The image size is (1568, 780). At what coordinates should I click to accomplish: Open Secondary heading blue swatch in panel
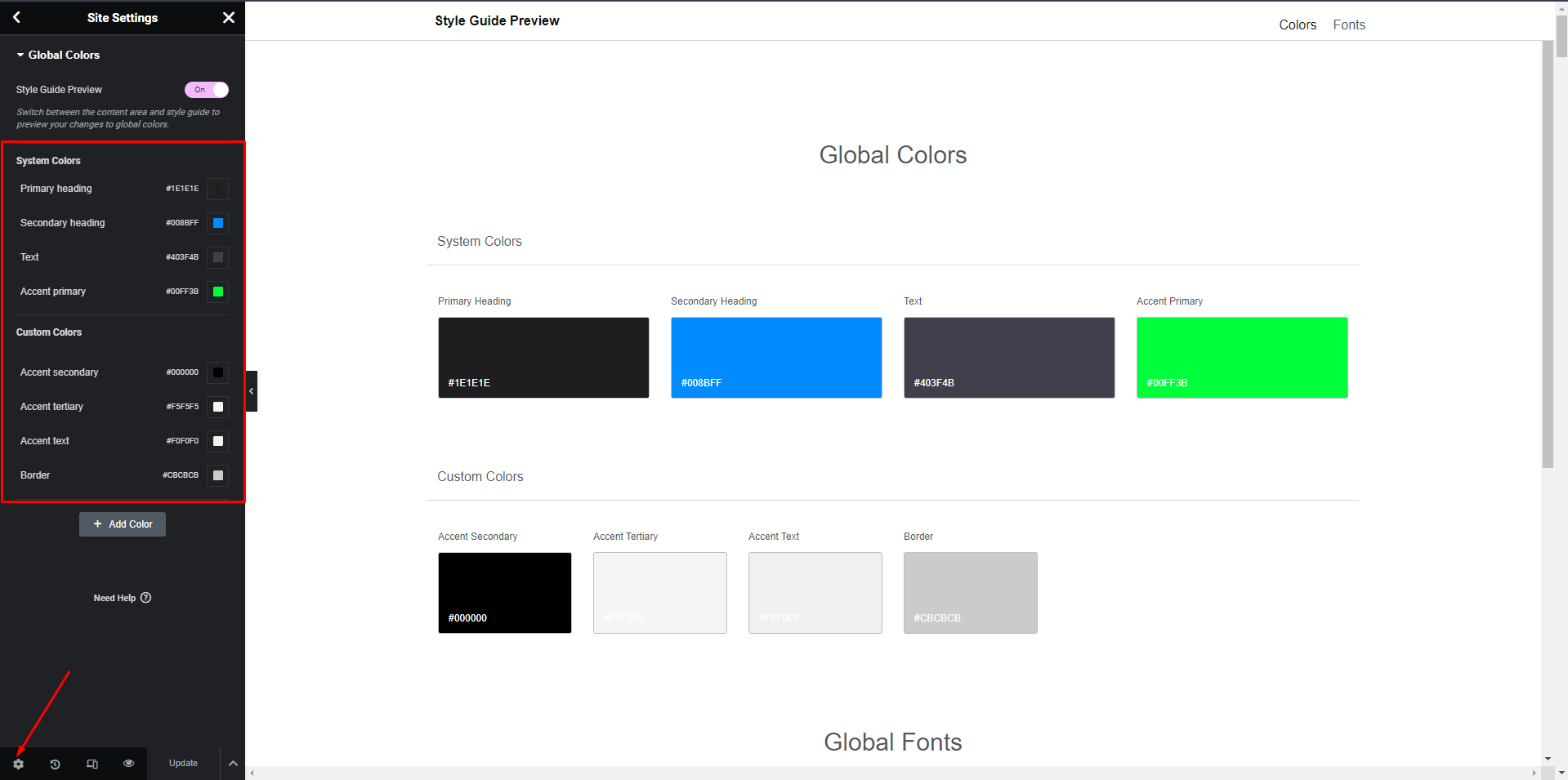point(218,223)
